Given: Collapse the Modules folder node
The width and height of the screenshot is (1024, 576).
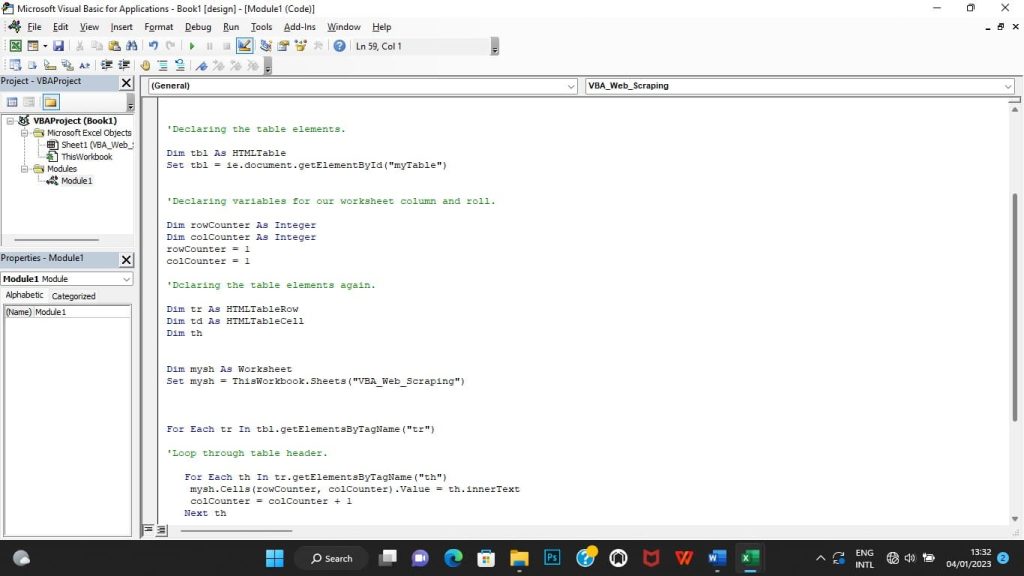Looking at the screenshot, I should pyautogui.click(x=24, y=168).
